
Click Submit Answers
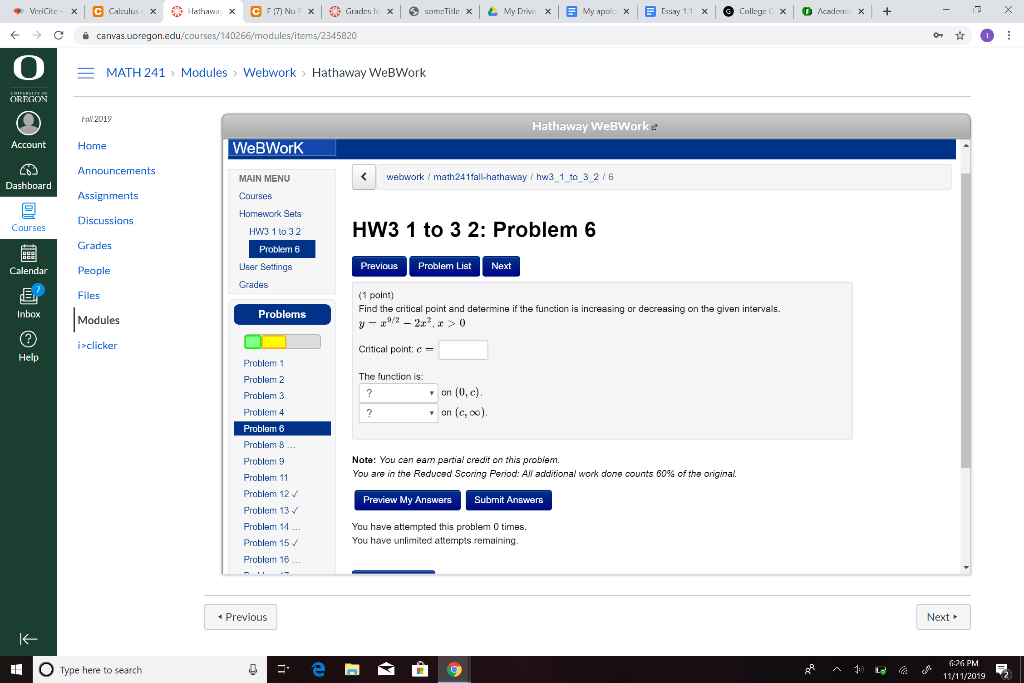pos(508,500)
